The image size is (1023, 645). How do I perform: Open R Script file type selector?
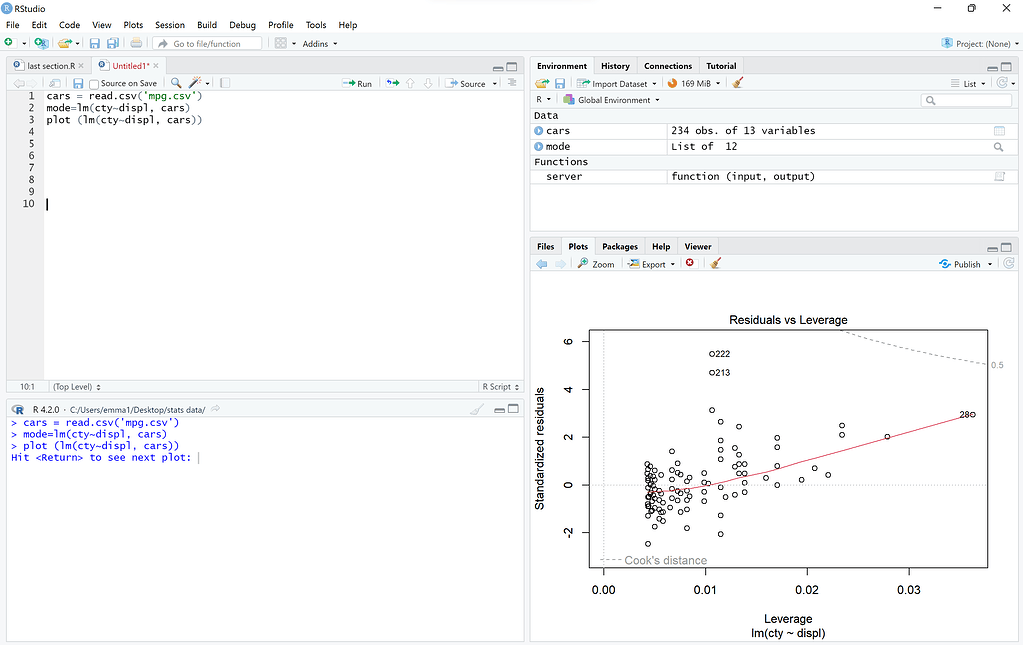500,387
